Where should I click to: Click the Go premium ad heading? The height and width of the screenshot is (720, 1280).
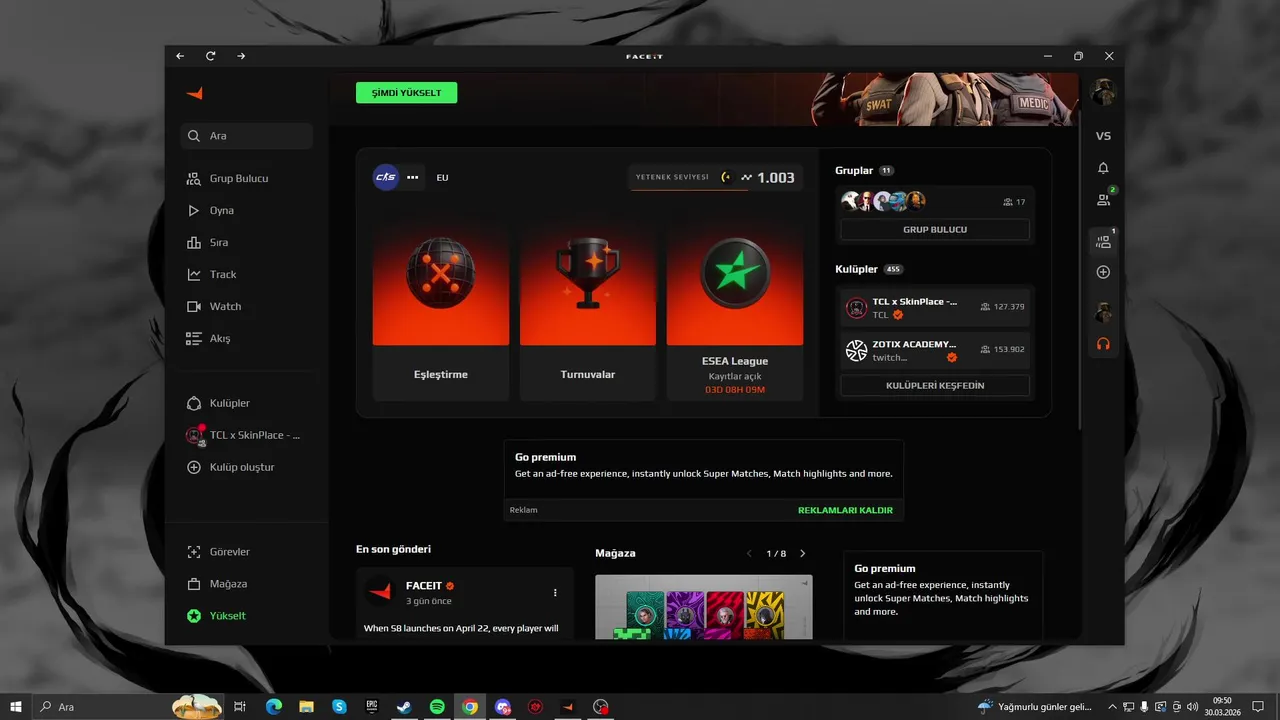coord(546,457)
